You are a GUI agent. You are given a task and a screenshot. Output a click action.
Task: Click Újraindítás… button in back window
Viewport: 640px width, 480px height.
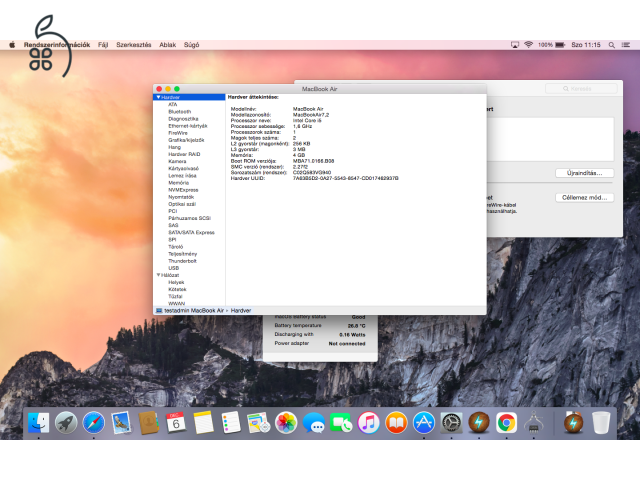[x=584, y=173]
